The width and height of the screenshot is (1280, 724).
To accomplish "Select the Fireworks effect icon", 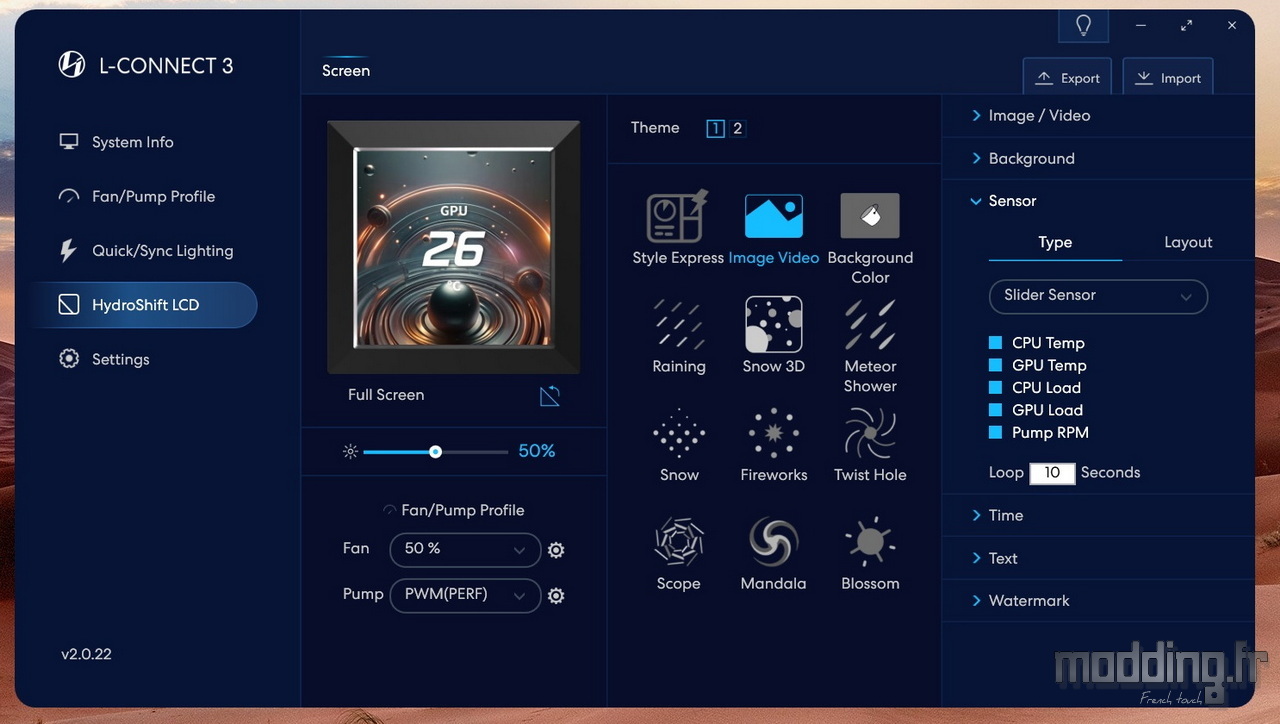I will [773, 433].
